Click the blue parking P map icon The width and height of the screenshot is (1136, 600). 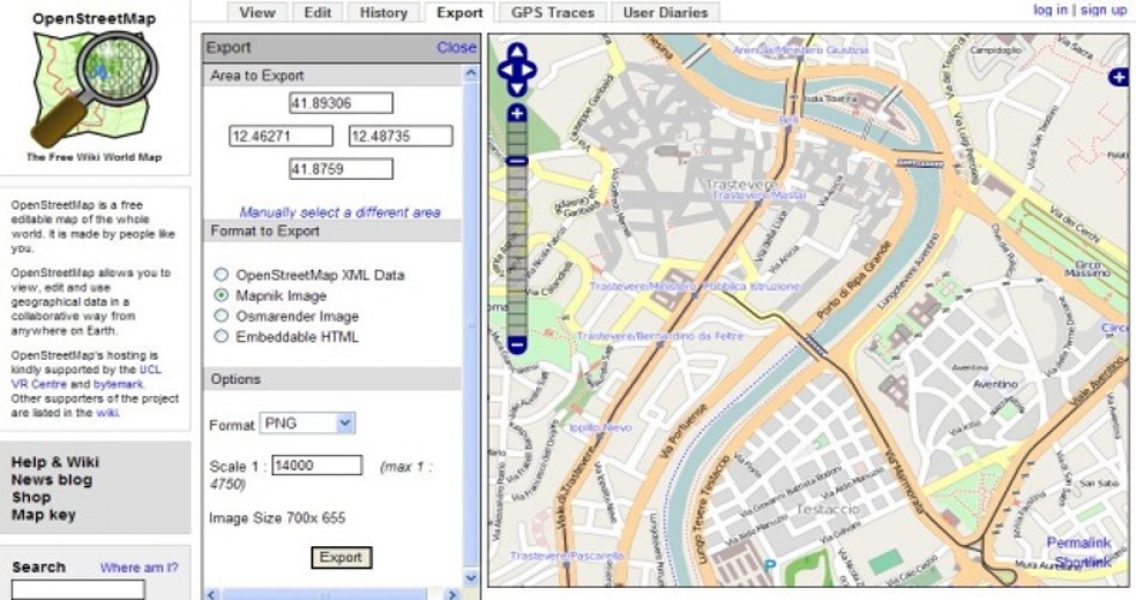770,566
